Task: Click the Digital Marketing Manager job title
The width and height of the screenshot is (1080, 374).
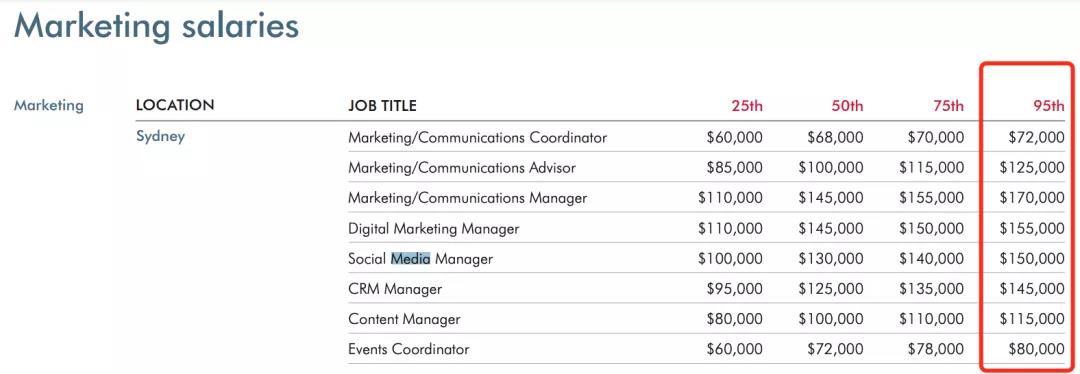Action: tap(433, 228)
